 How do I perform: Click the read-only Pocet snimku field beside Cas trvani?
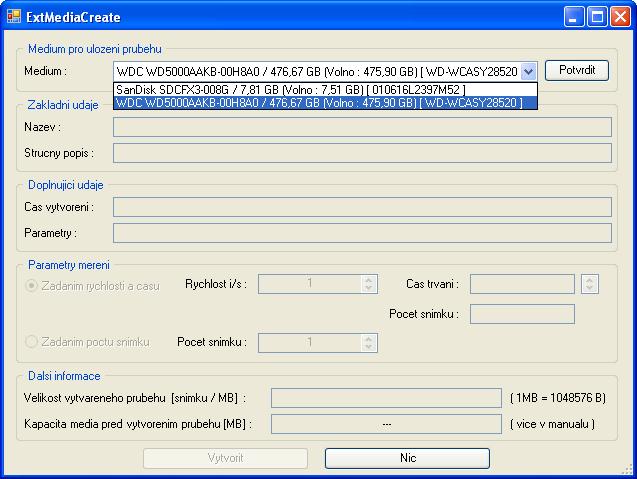[522, 314]
